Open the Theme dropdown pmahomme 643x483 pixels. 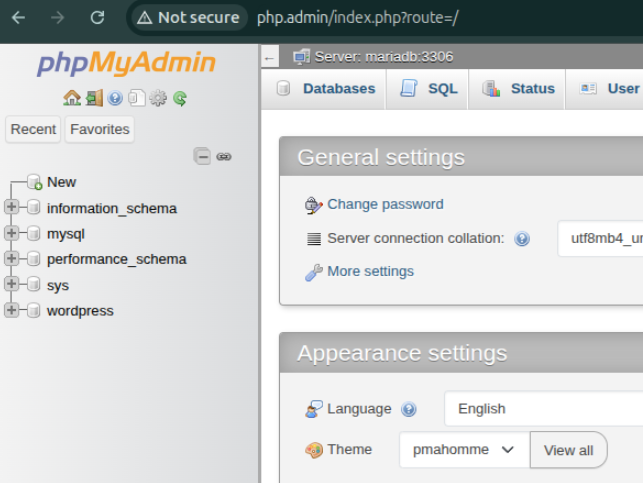point(464,450)
